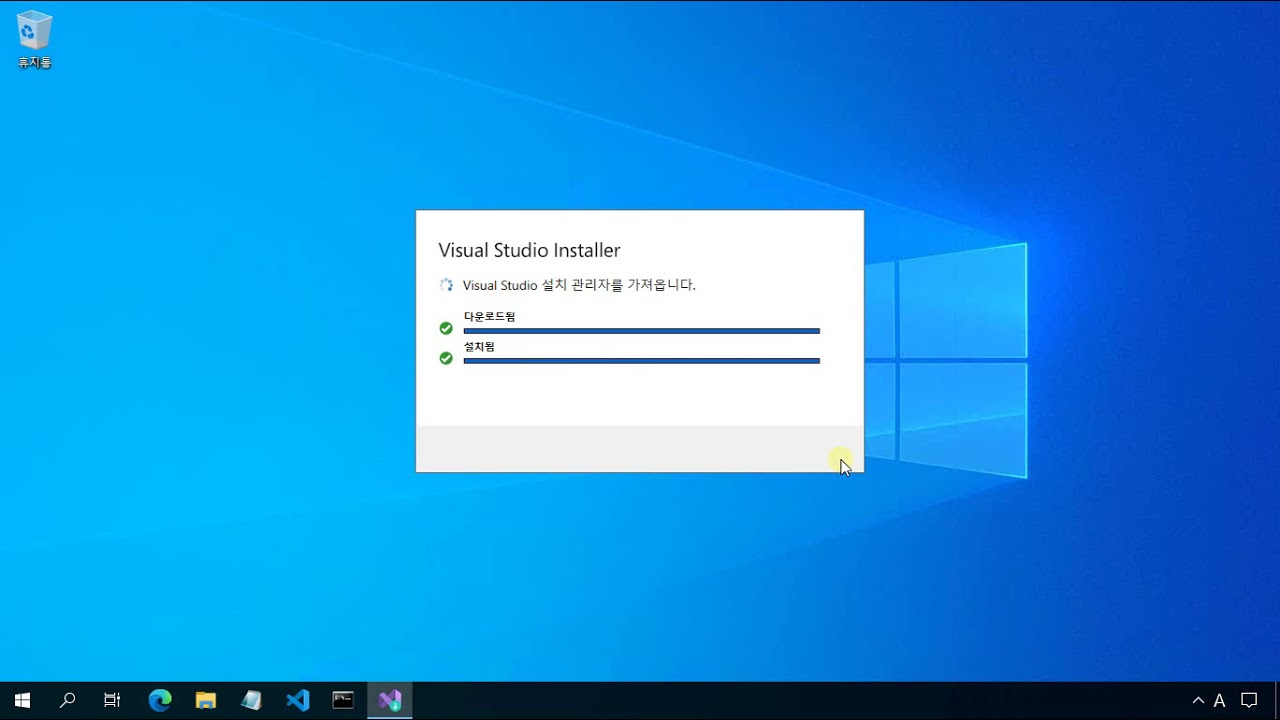Open File Explorer from the taskbar
The width and height of the screenshot is (1280, 720).
coord(206,700)
